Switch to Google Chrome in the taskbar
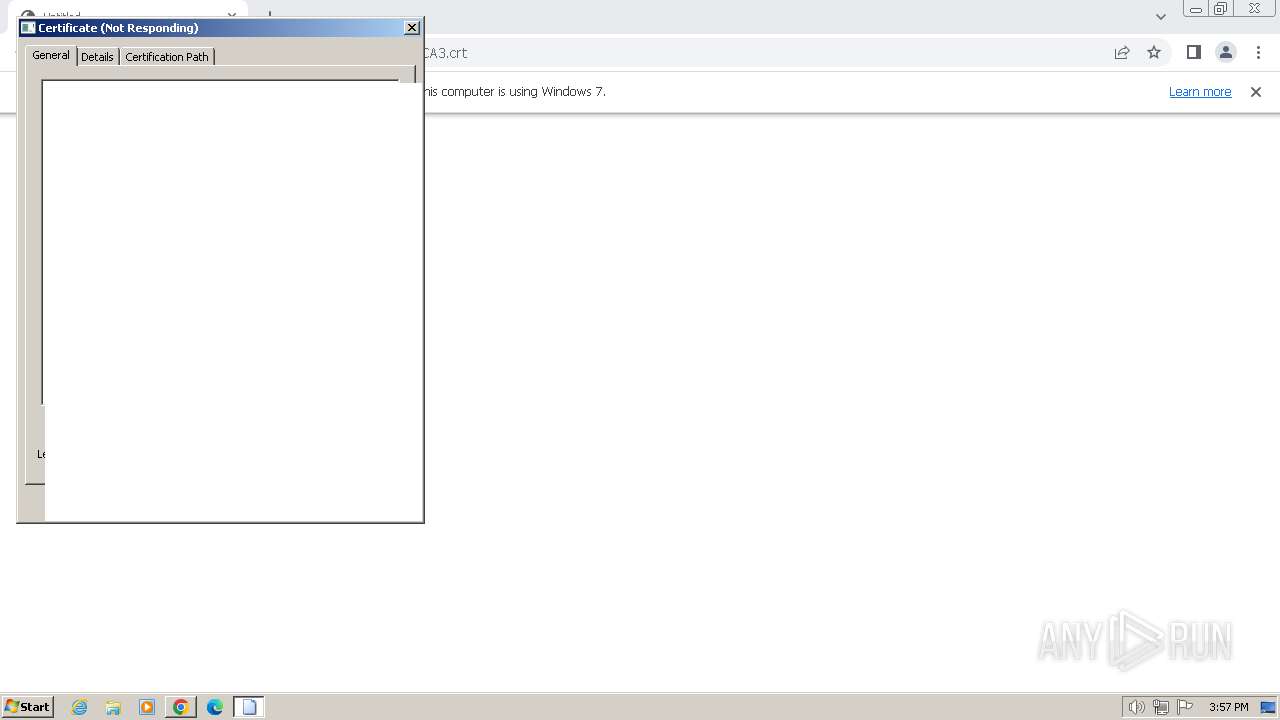Viewport: 1280px width, 720px height. 181,707
